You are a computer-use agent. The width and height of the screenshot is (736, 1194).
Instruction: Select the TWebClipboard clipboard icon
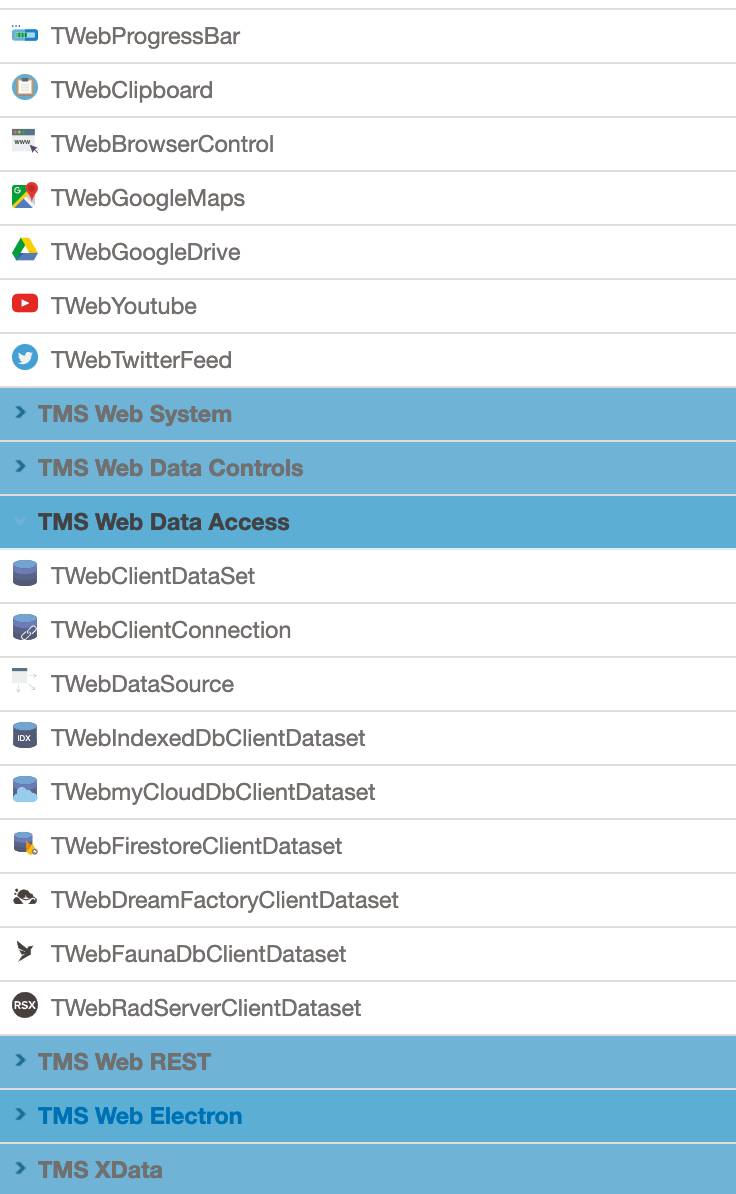point(24,88)
